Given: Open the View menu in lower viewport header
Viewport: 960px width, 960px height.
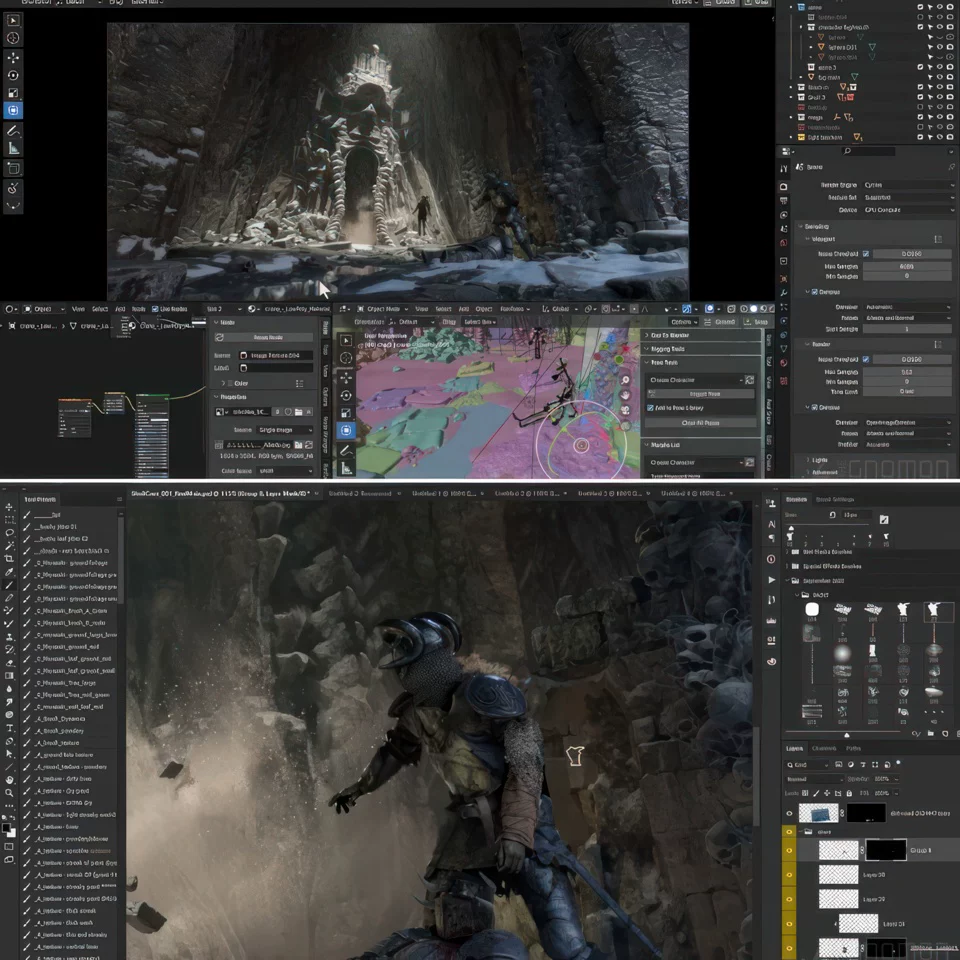Looking at the screenshot, I should [x=422, y=309].
